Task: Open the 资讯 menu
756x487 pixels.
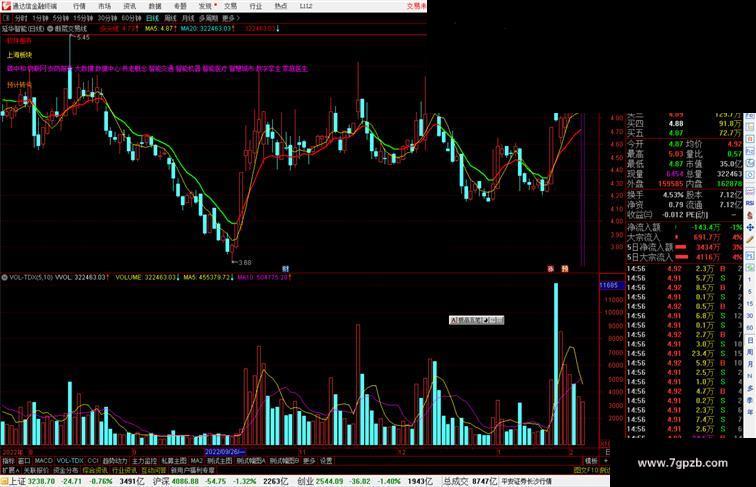Action: click(x=130, y=6)
